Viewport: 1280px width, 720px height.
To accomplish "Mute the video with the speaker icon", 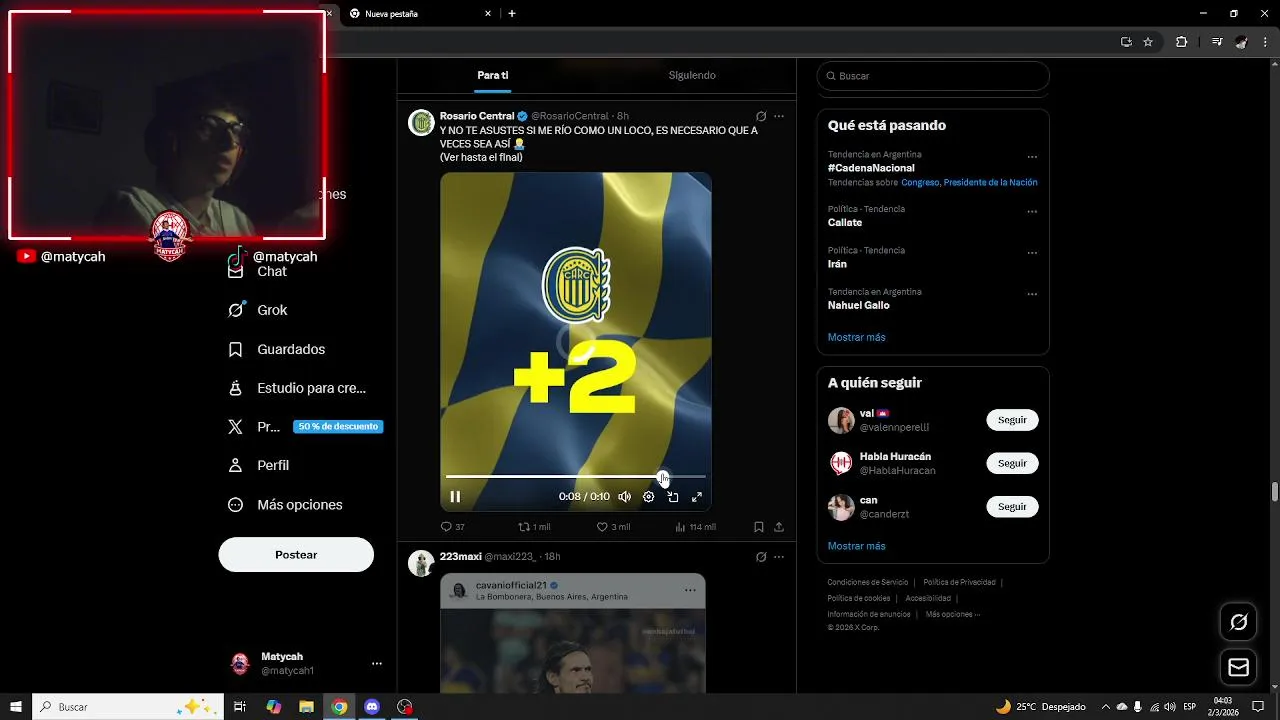I will click(x=624, y=497).
